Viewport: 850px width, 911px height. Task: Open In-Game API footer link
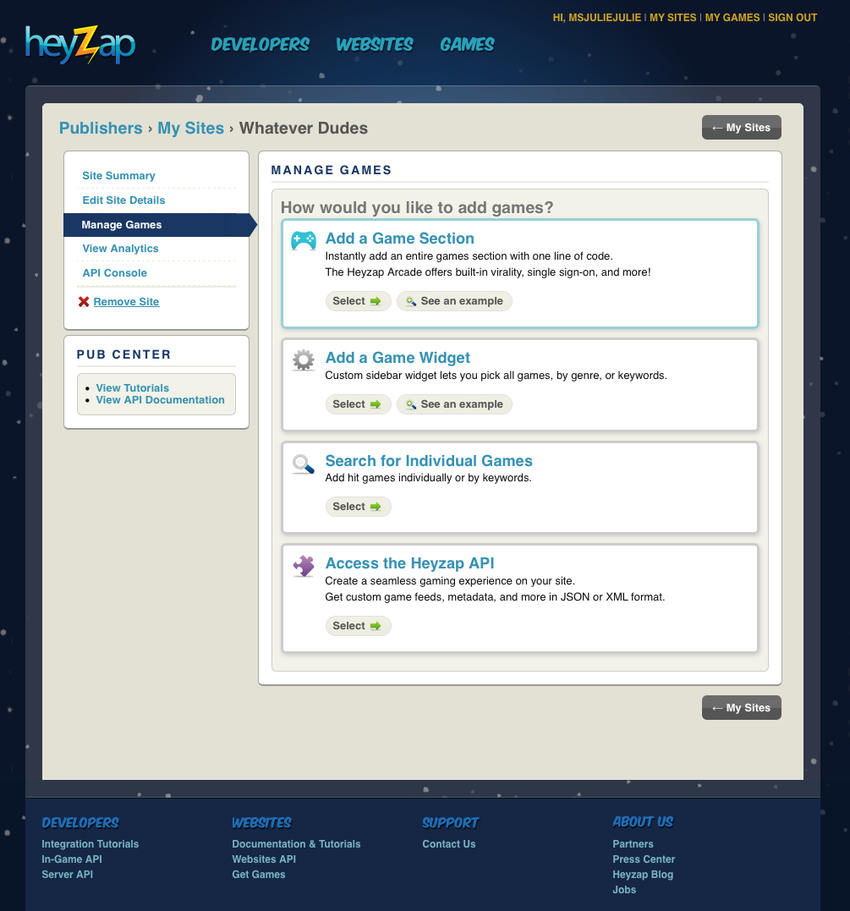[71, 859]
